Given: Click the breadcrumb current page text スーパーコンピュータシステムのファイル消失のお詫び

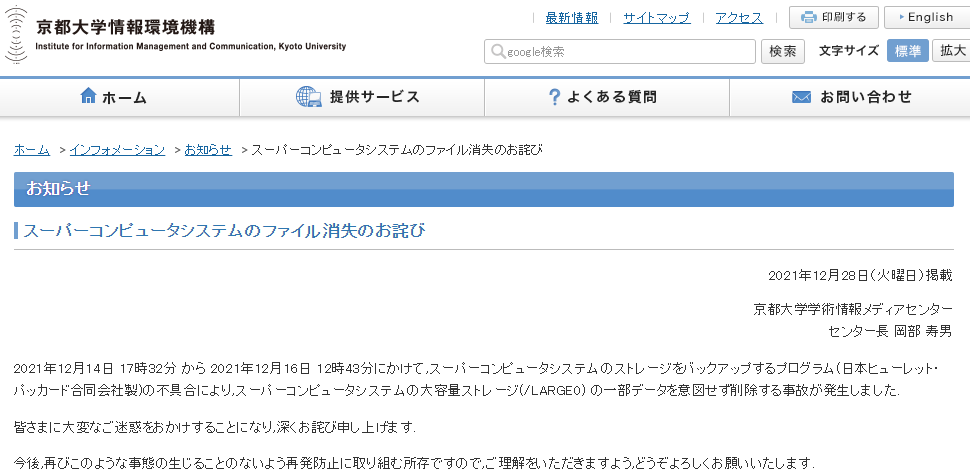Looking at the screenshot, I should click(x=397, y=150).
